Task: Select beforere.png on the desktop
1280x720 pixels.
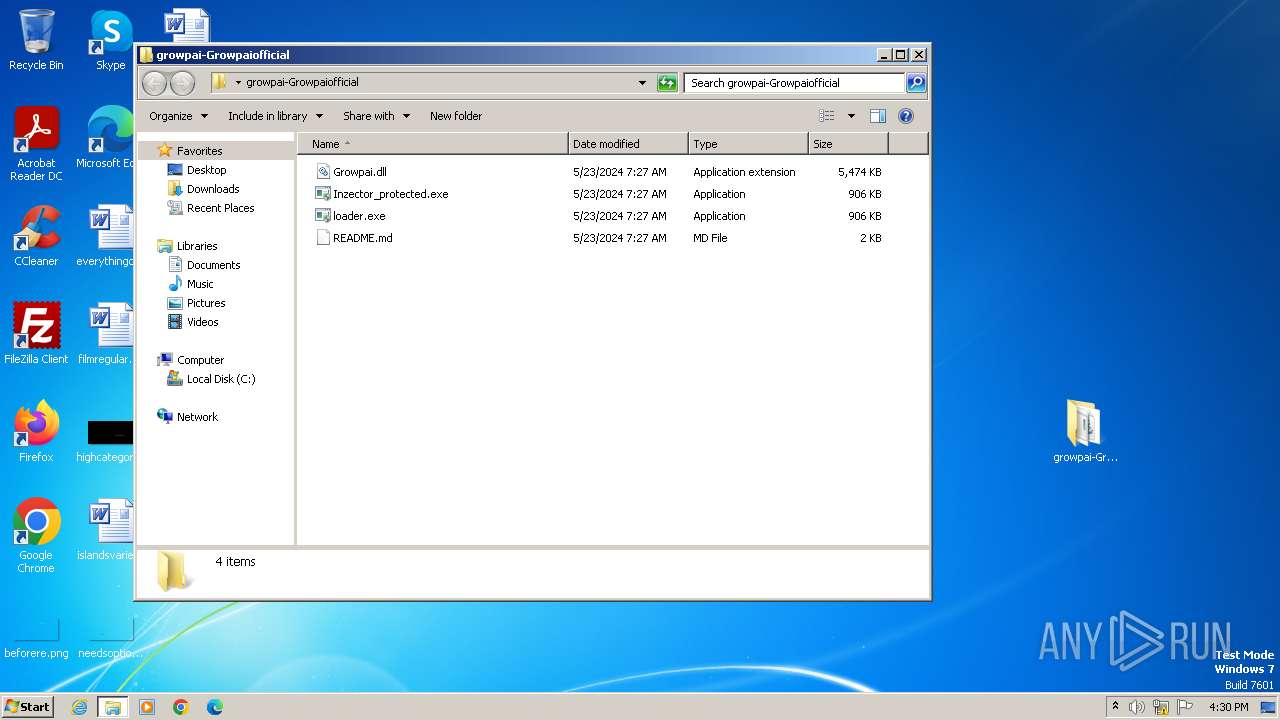Action: (36, 638)
